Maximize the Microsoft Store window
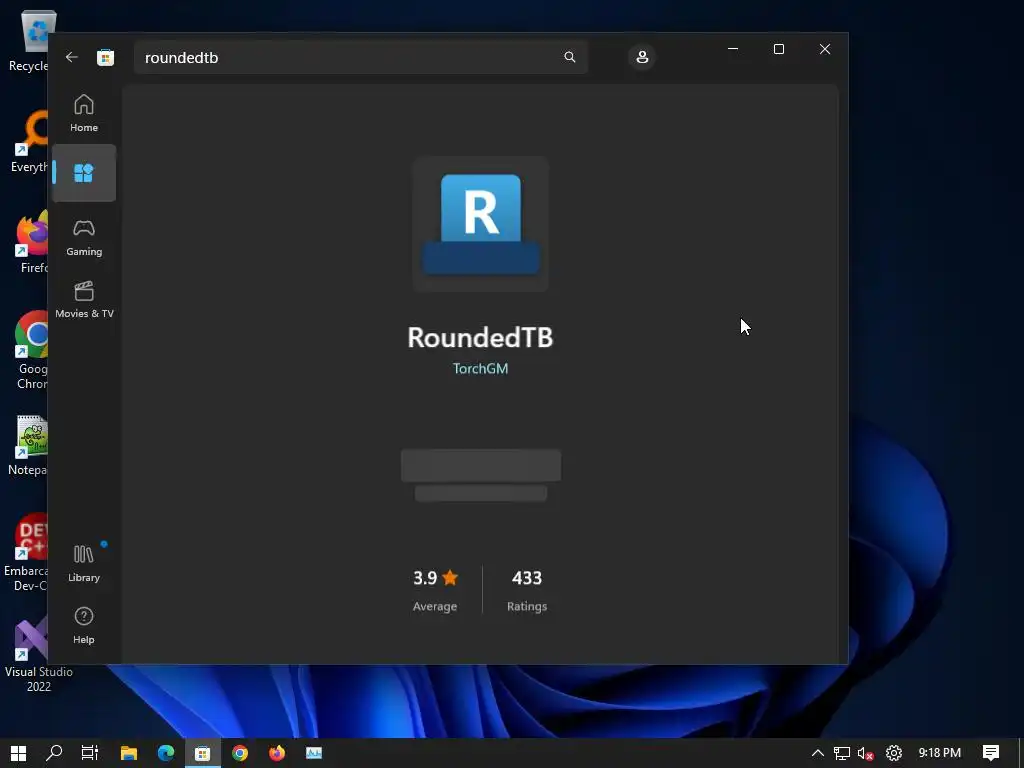1024x768 pixels. (x=778, y=49)
